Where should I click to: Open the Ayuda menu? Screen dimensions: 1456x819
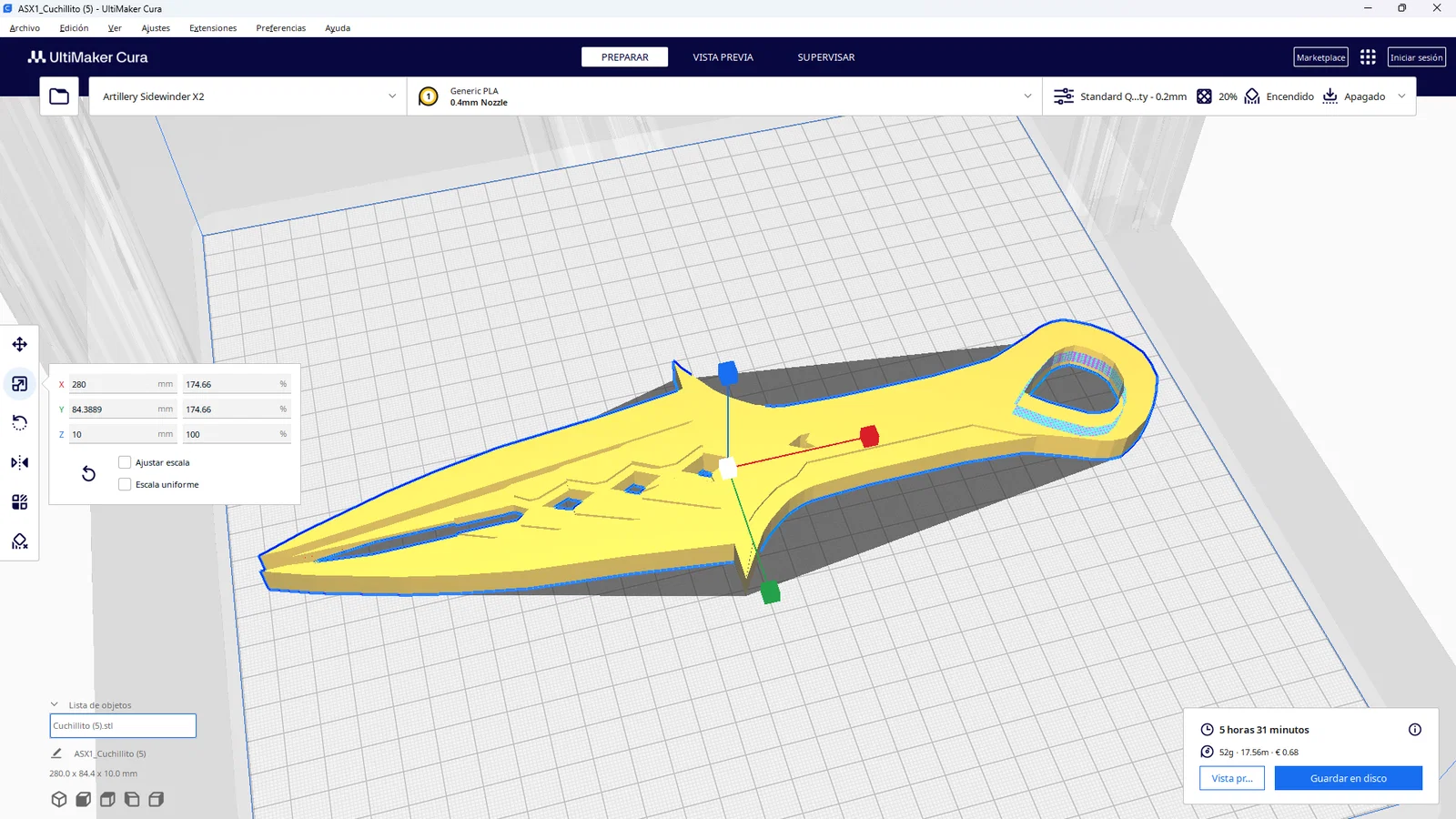338,28
